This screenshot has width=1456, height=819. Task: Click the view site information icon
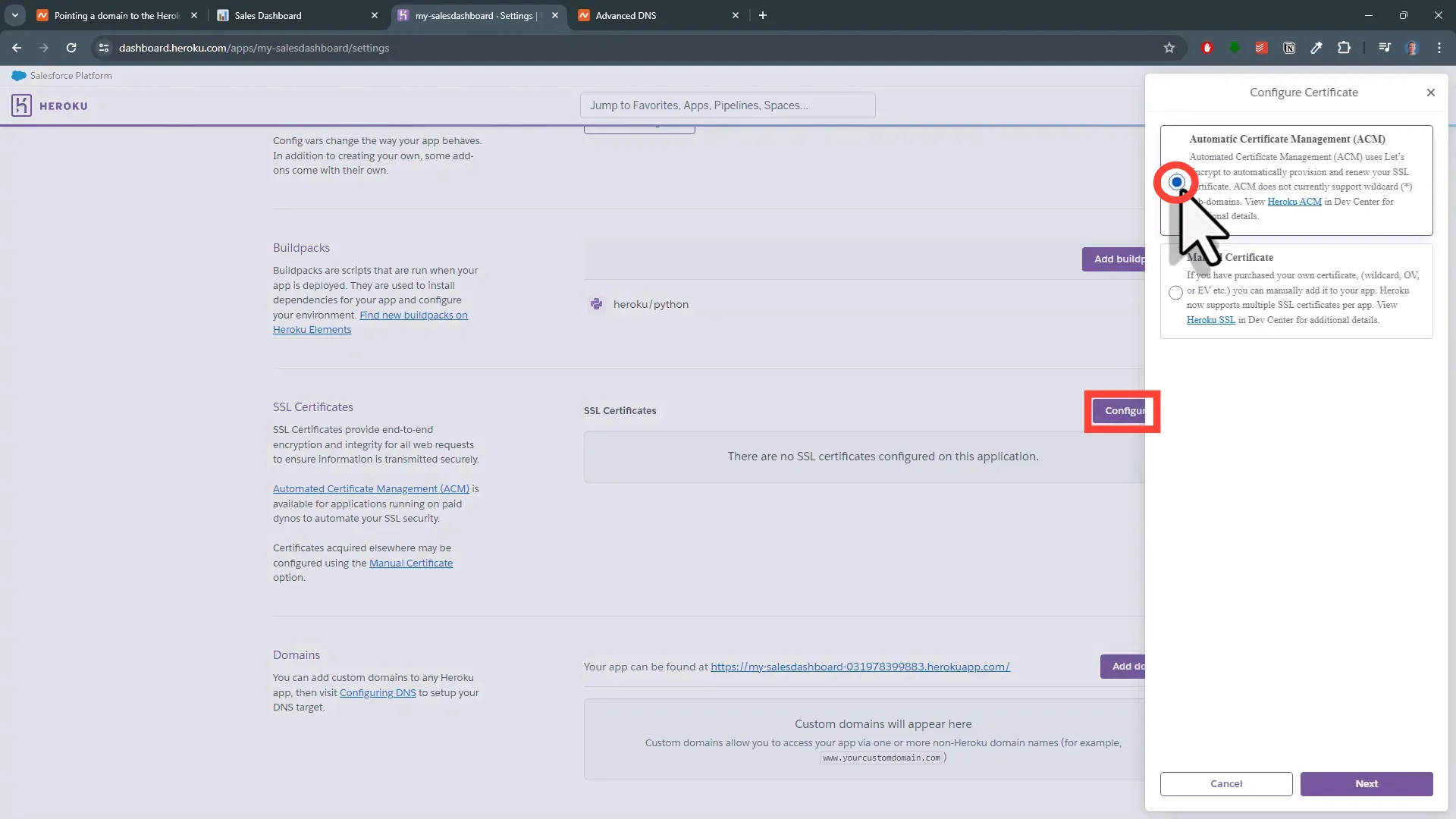coord(104,48)
